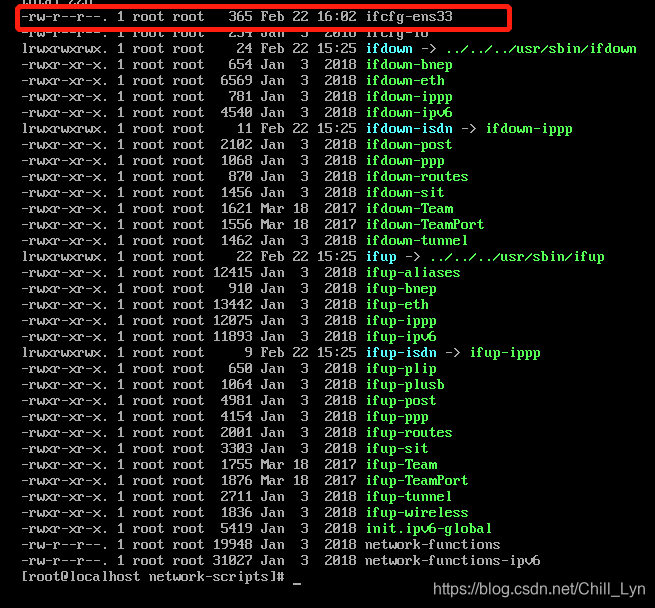Click the ifdown-sit script name
The height and width of the screenshot is (608, 655).
coord(405,193)
